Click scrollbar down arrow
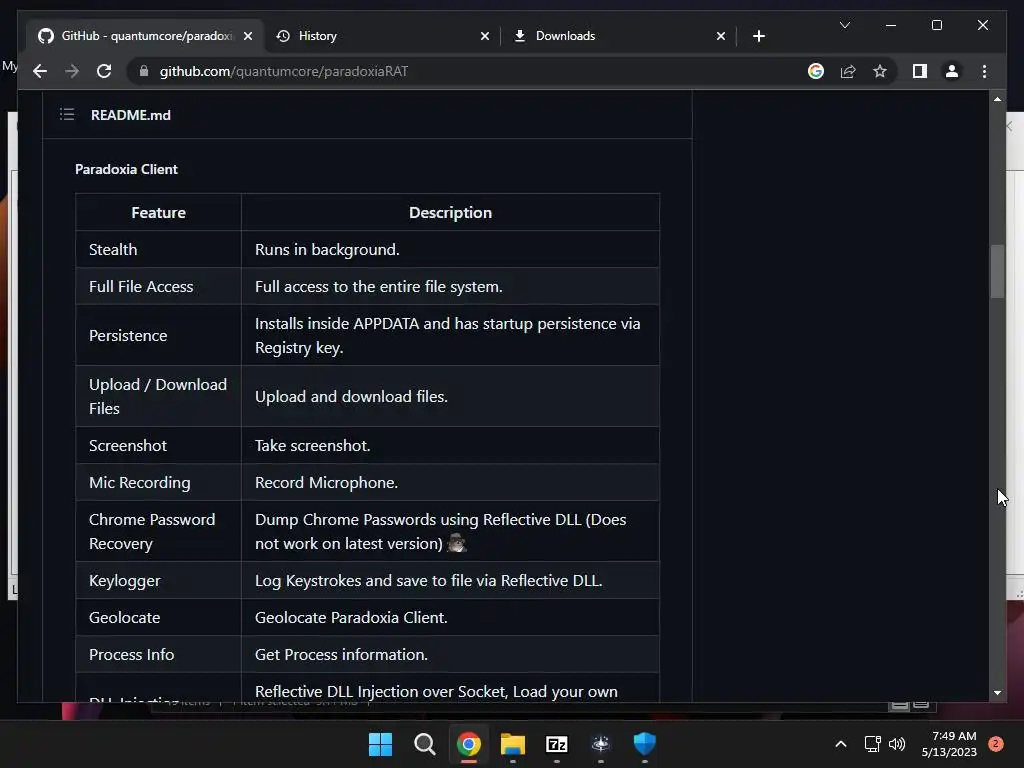The height and width of the screenshot is (768, 1024). coord(997,693)
